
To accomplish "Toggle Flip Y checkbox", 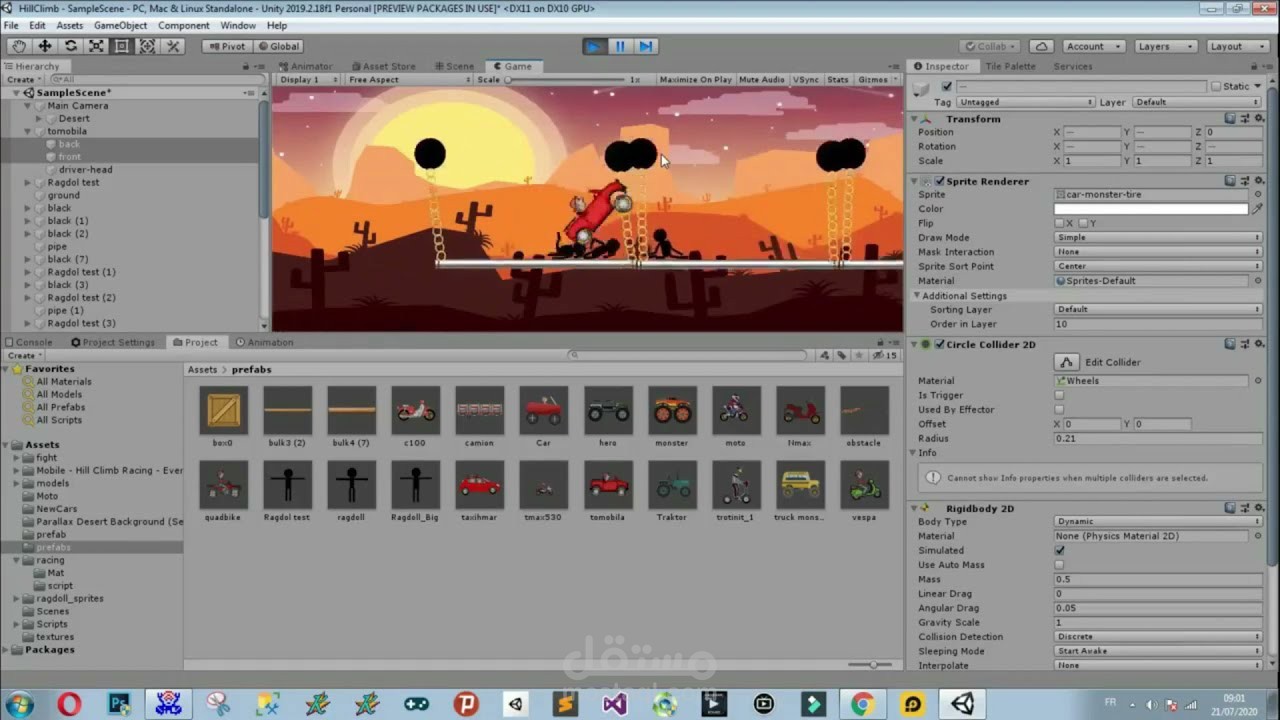I will (1082, 223).
